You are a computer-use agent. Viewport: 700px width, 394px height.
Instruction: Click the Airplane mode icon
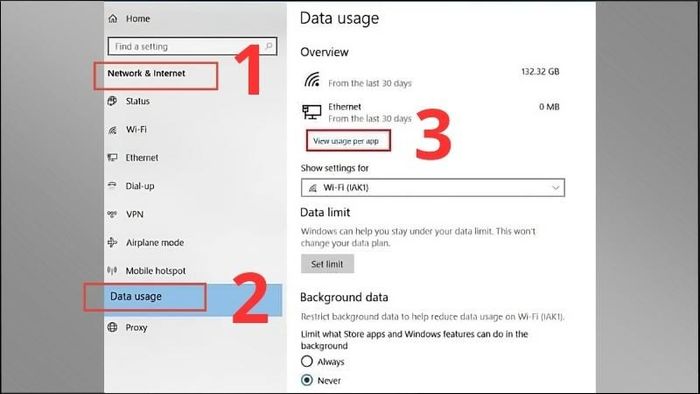(x=112, y=242)
